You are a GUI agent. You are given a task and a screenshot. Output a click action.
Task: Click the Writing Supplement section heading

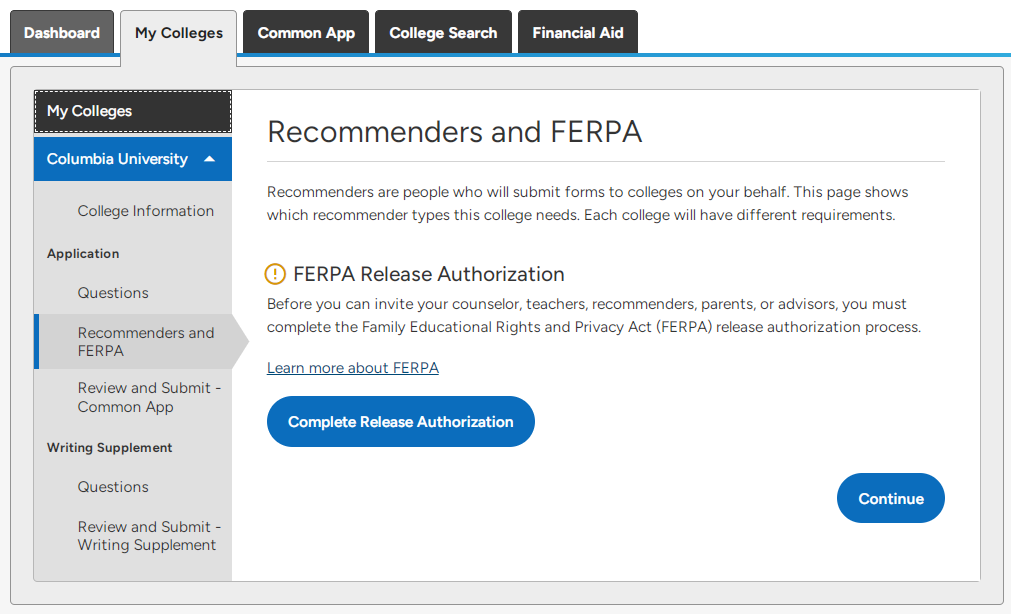pos(110,448)
